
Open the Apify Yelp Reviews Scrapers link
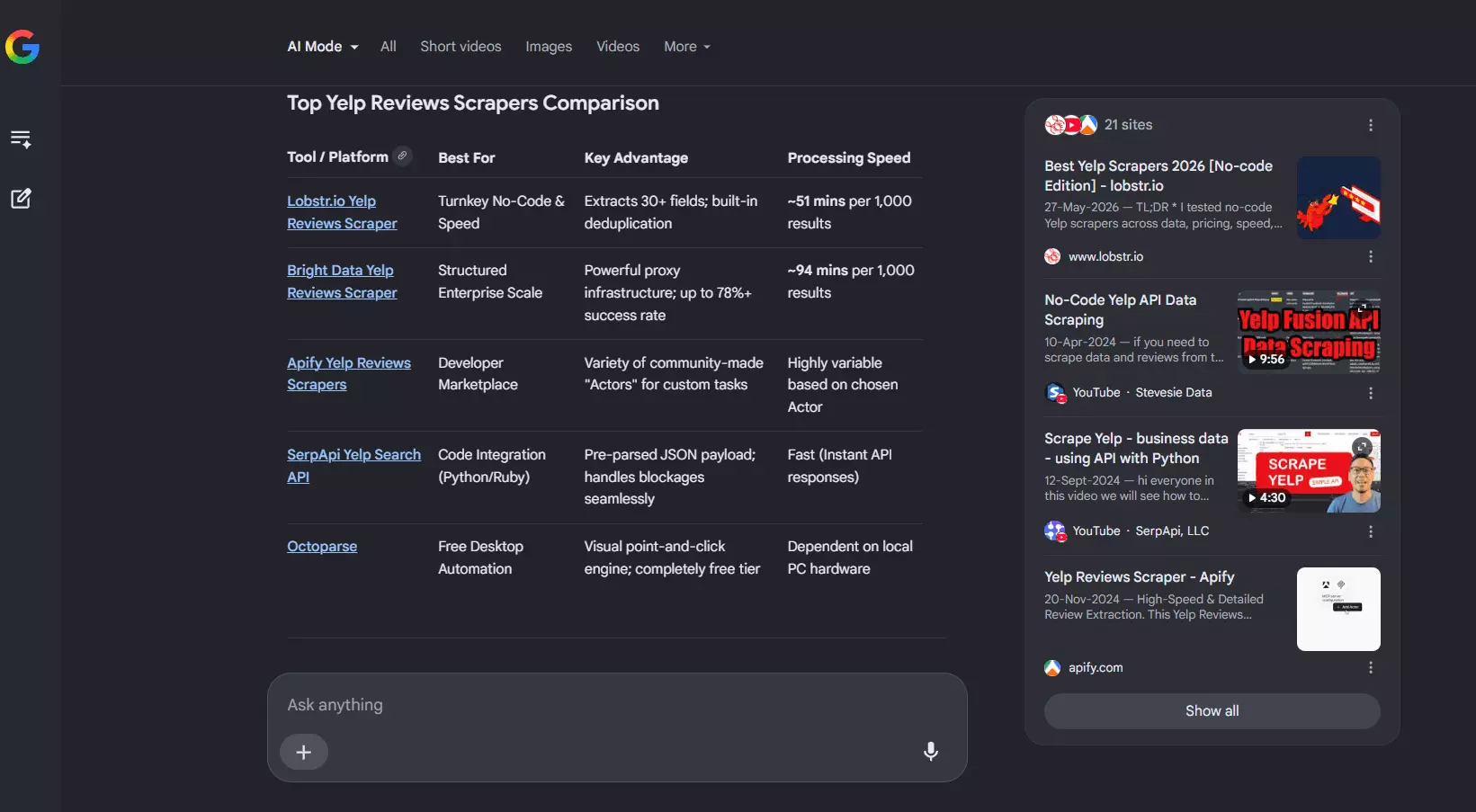tap(349, 373)
